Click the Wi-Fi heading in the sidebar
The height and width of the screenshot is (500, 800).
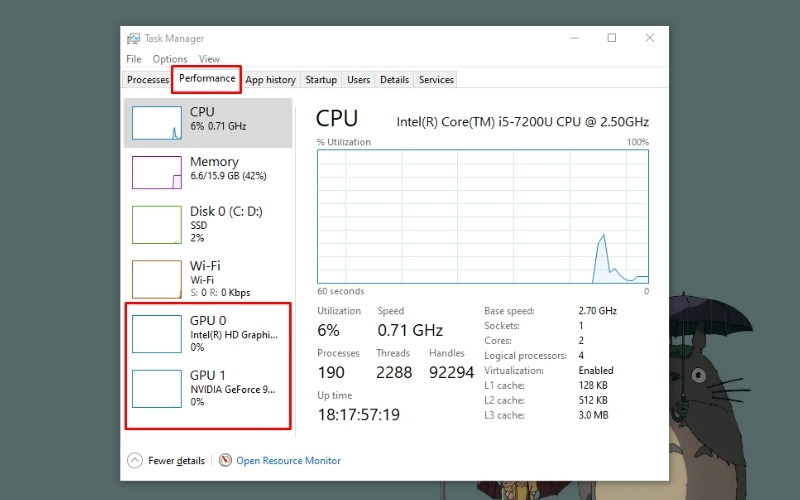coord(205,266)
